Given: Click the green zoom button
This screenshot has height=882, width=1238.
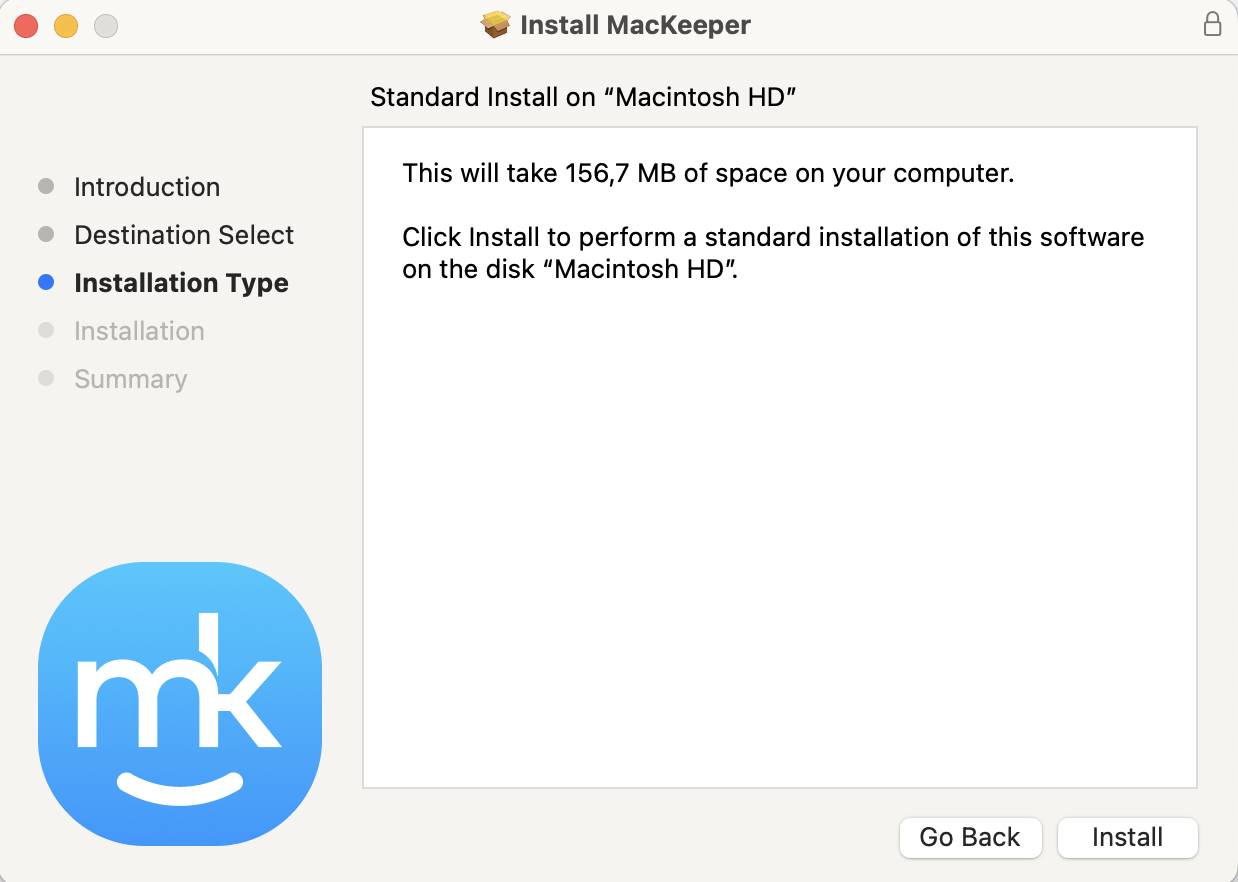Looking at the screenshot, I should click(x=104, y=25).
